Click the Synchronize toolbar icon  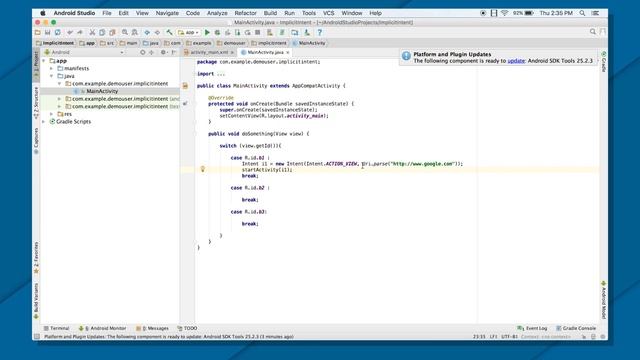pyautogui.click(x=58, y=32)
